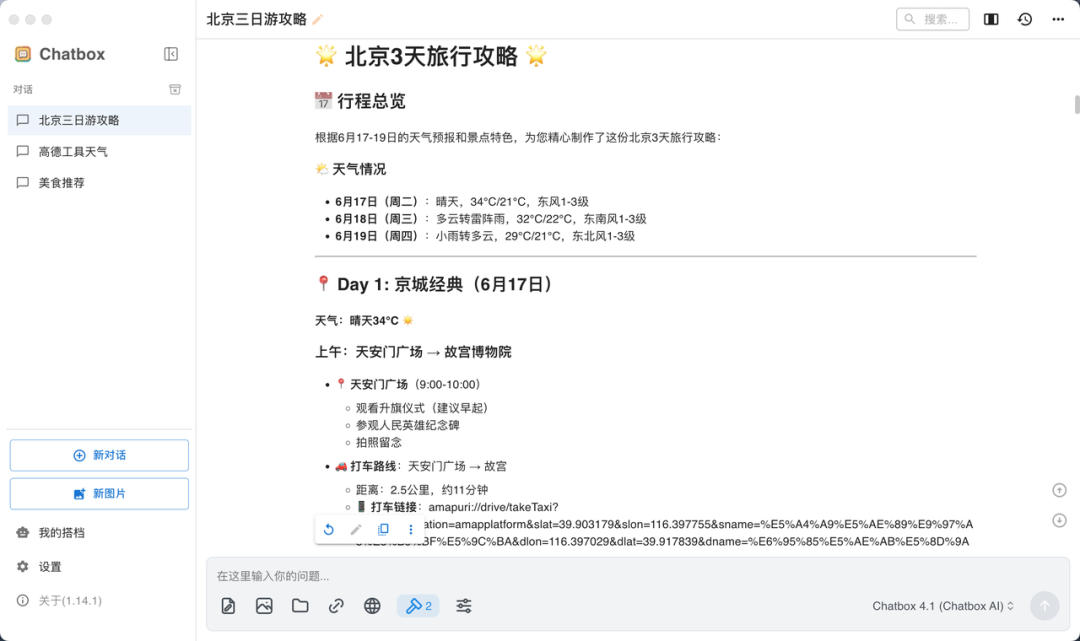1080x641 pixels.
Task: Open the image attachment icon in input bar
Action: (x=264, y=605)
